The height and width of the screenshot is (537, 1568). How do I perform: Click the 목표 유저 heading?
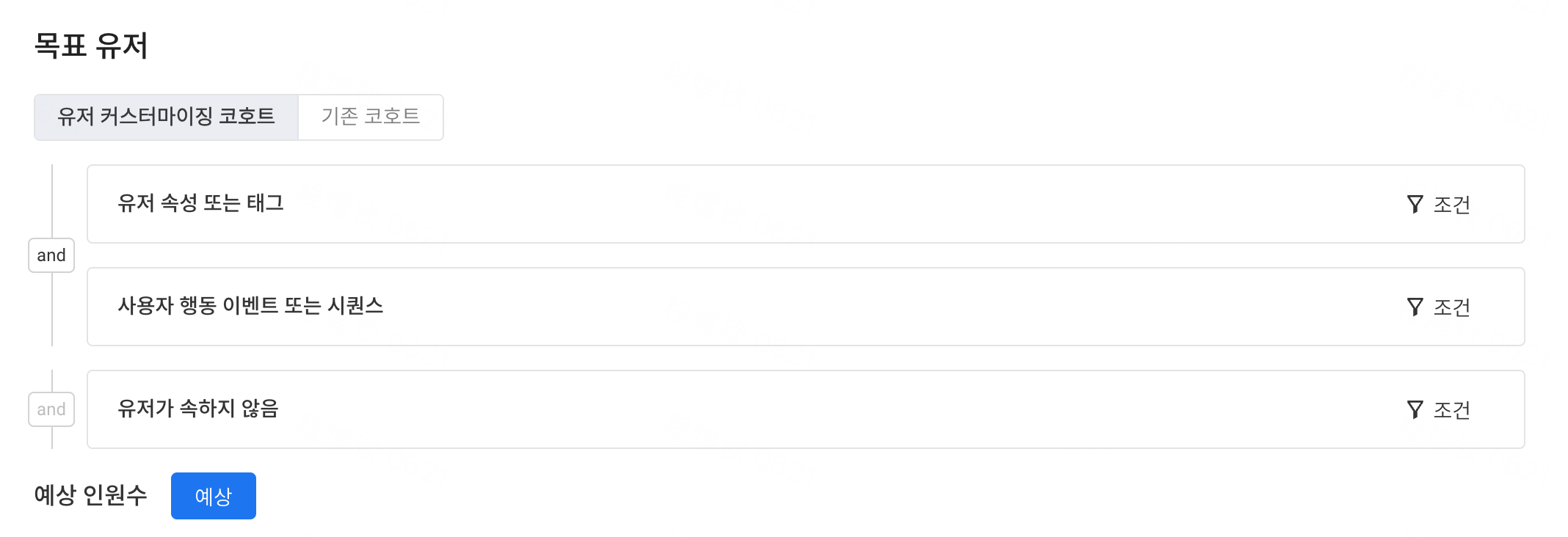(x=91, y=45)
